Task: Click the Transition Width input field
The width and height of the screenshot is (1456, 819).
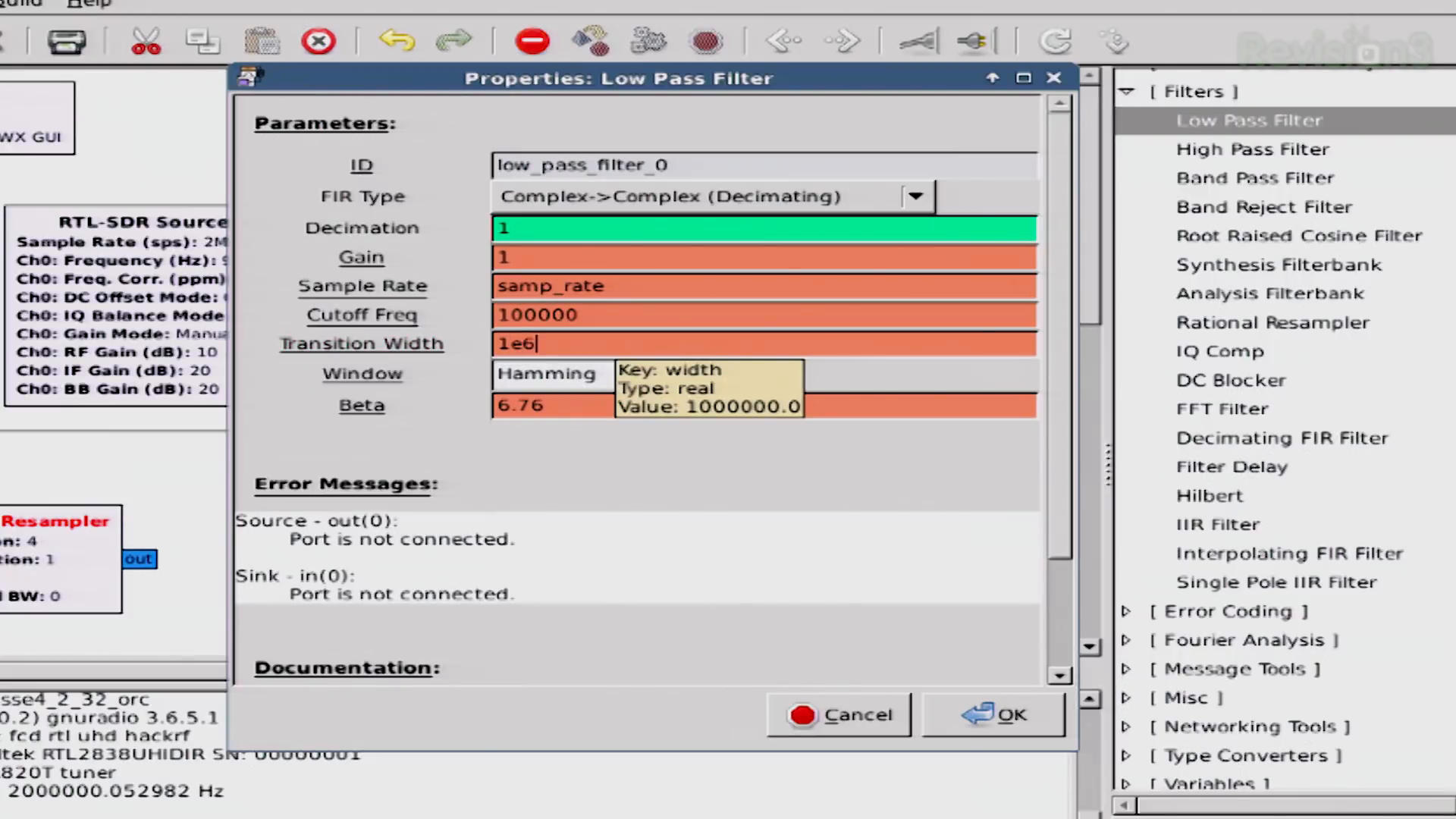Action: pyautogui.click(x=764, y=344)
